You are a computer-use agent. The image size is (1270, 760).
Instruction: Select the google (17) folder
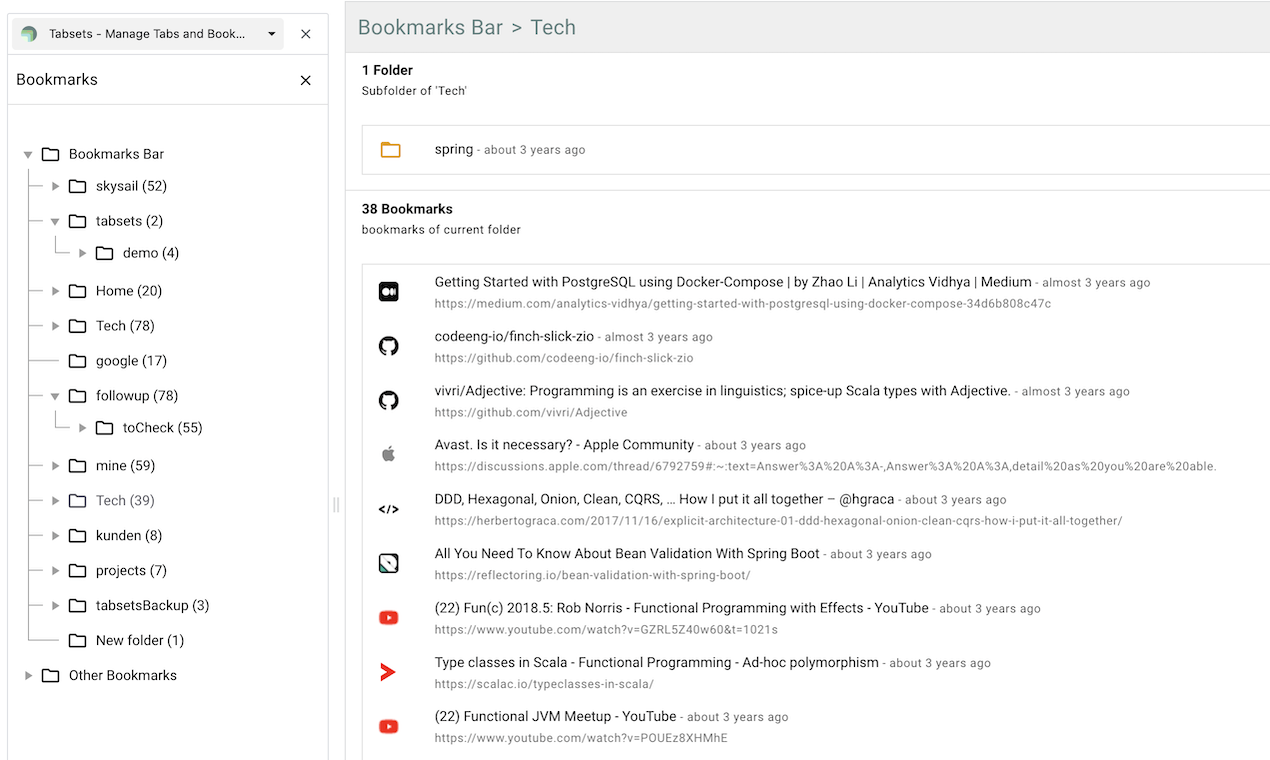[130, 361]
